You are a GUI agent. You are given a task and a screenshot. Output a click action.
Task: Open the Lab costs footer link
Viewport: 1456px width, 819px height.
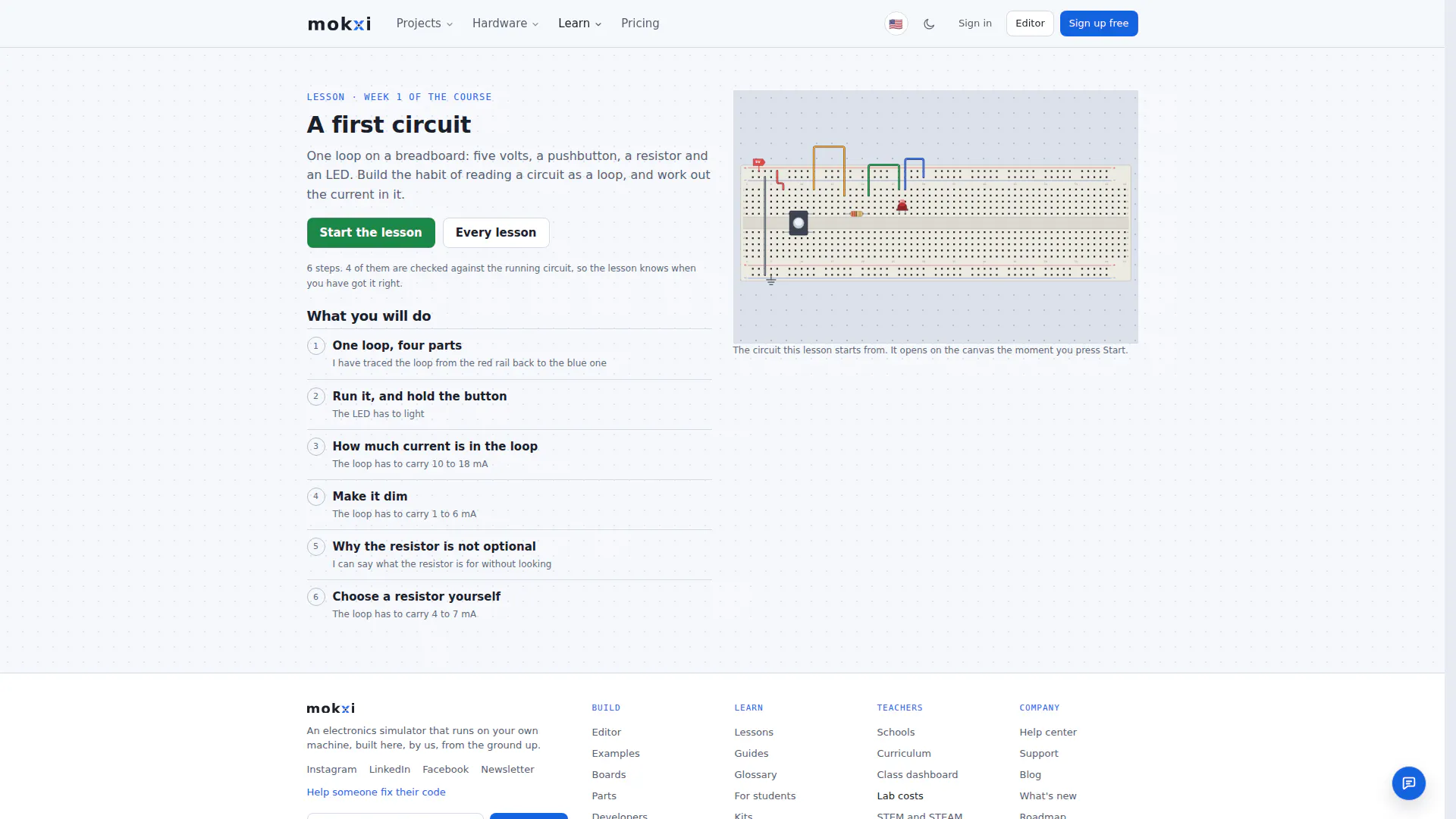point(900,796)
